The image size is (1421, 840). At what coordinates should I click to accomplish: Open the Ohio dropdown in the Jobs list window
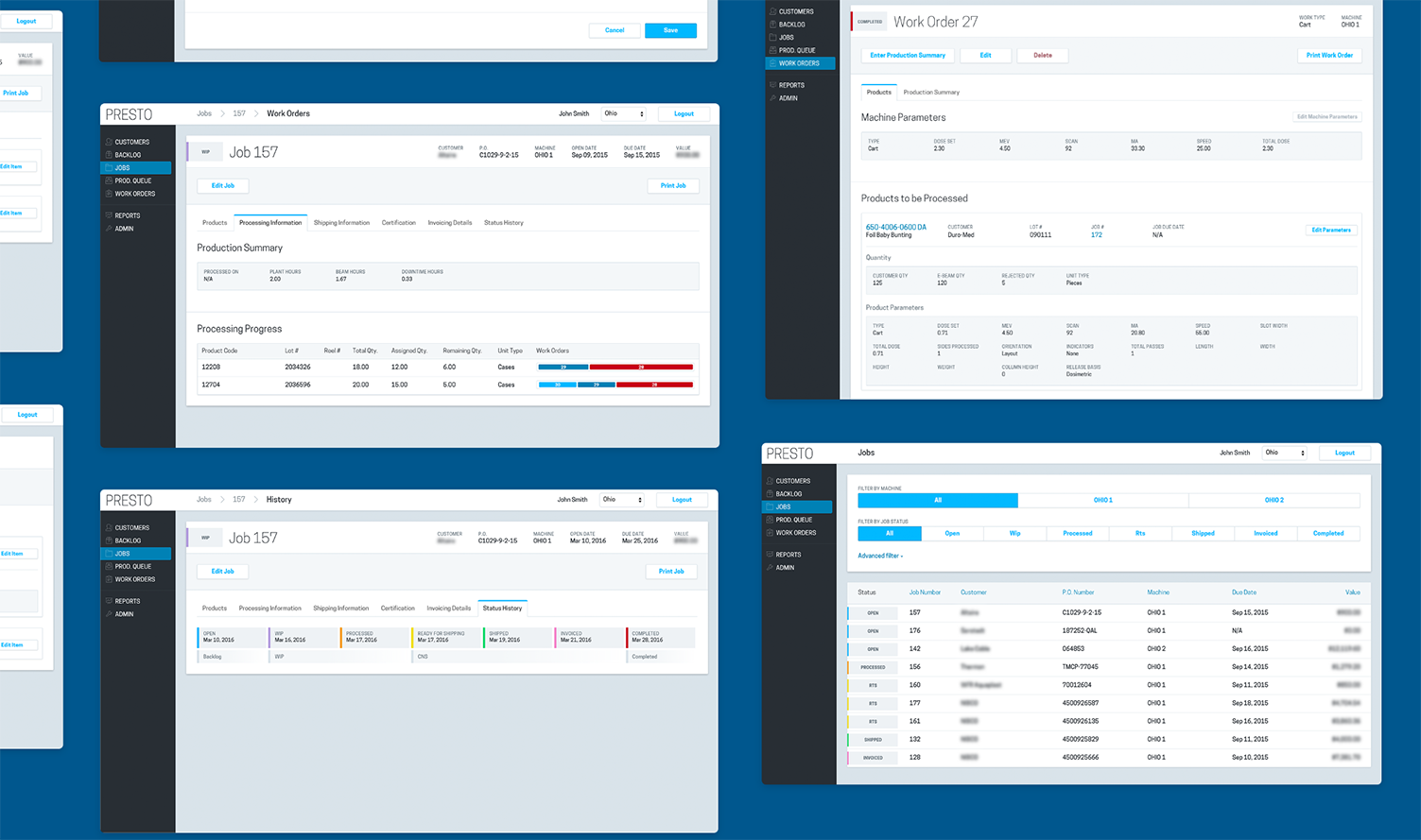click(1285, 453)
